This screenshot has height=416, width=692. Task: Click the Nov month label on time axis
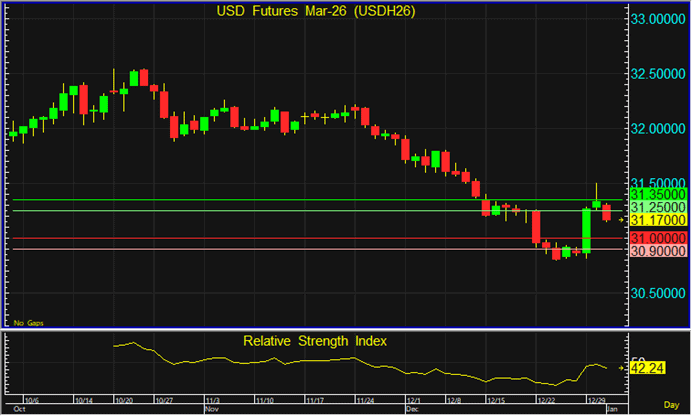212,410
